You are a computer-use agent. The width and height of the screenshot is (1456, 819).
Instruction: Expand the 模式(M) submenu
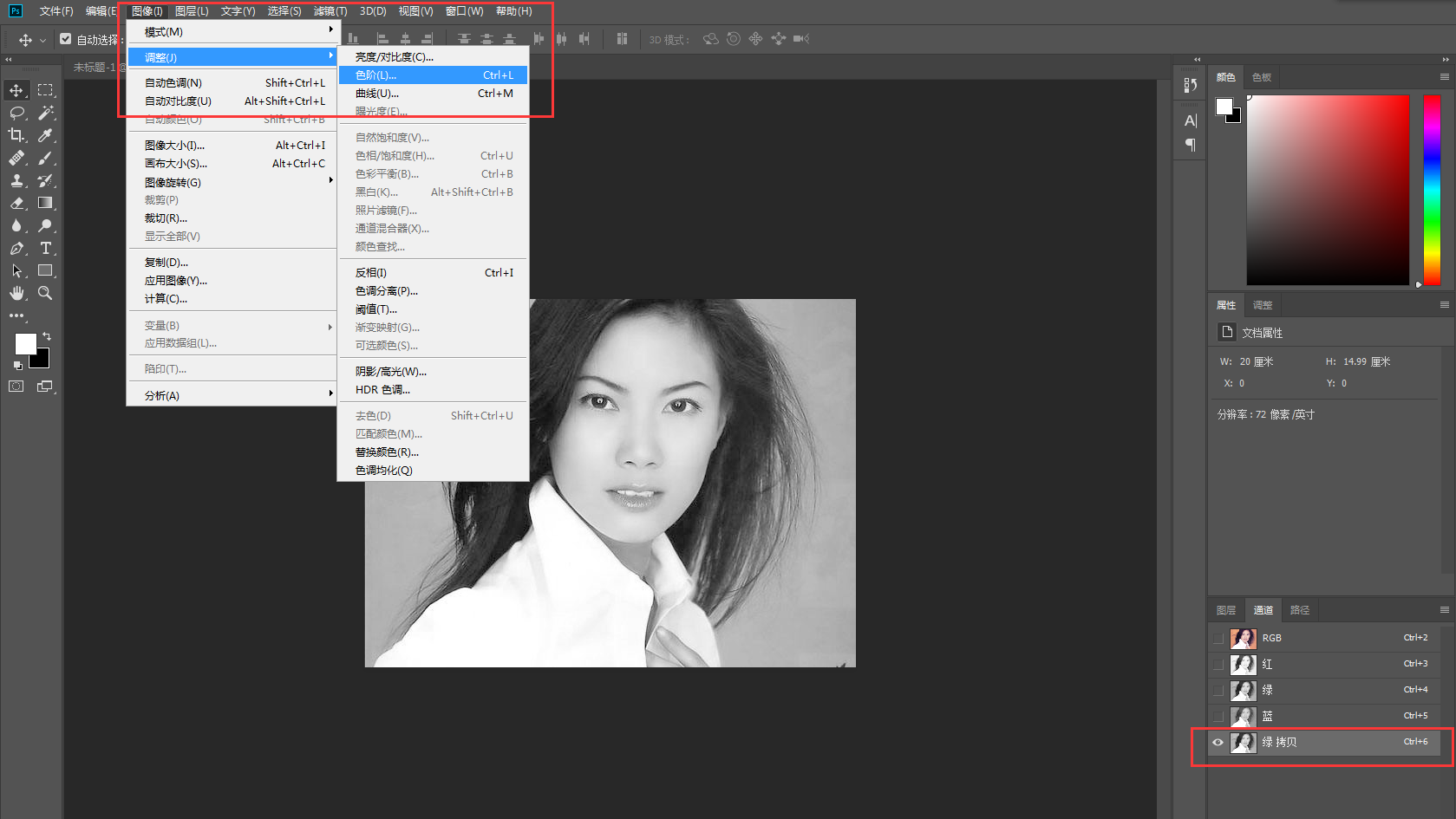tap(232, 32)
